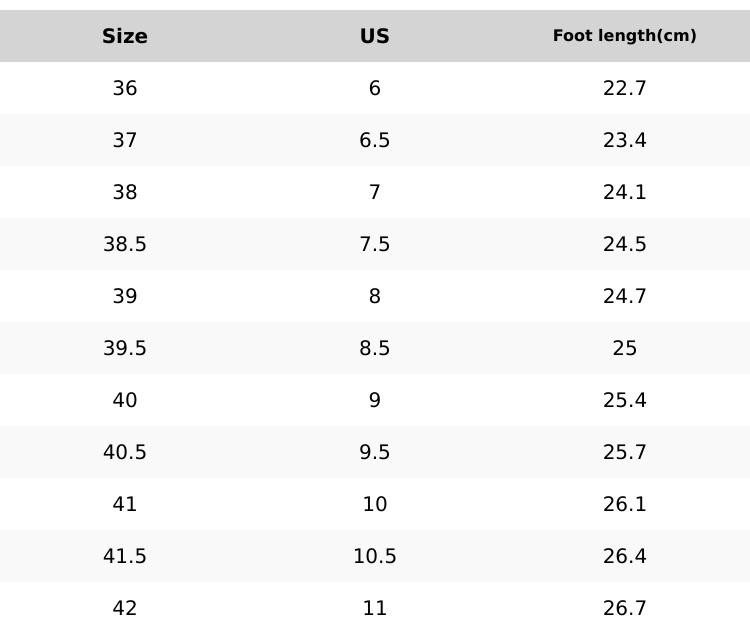Click US size 9.5 cell
The height and width of the screenshot is (634, 750).
(x=375, y=452)
